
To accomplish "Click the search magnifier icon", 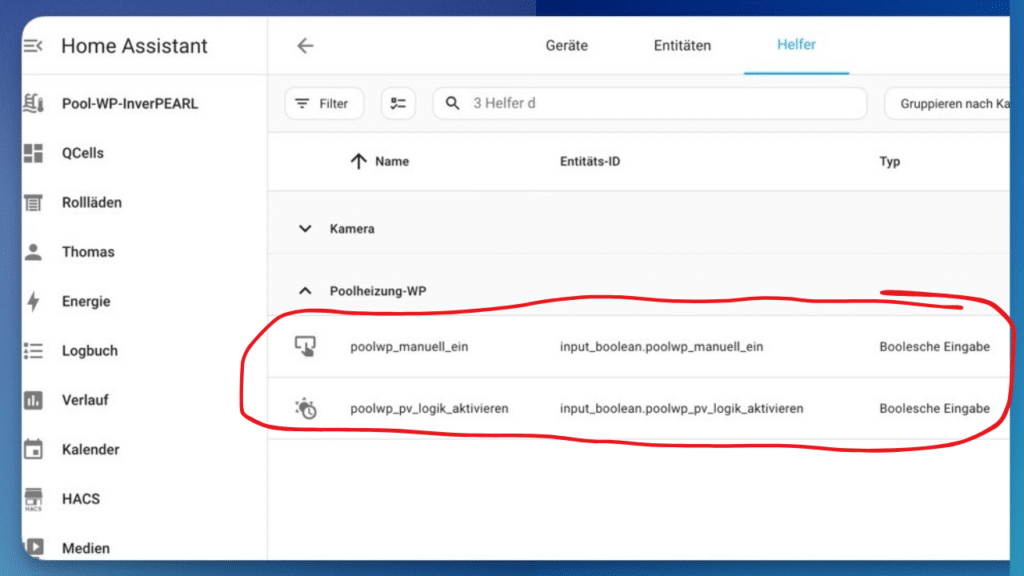I will click(x=452, y=103).
